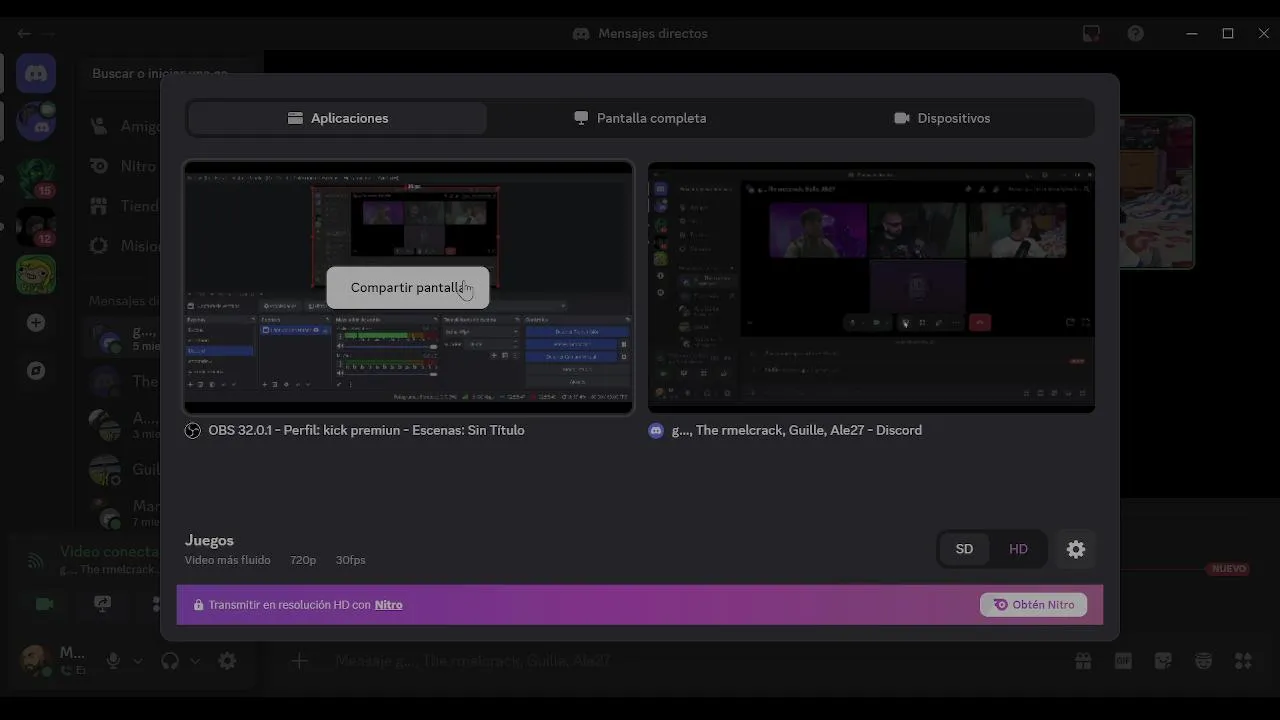Open the Pantalla completa tab
The image size is (1280, 720).
pyautogui.click(x=640, y=118)
